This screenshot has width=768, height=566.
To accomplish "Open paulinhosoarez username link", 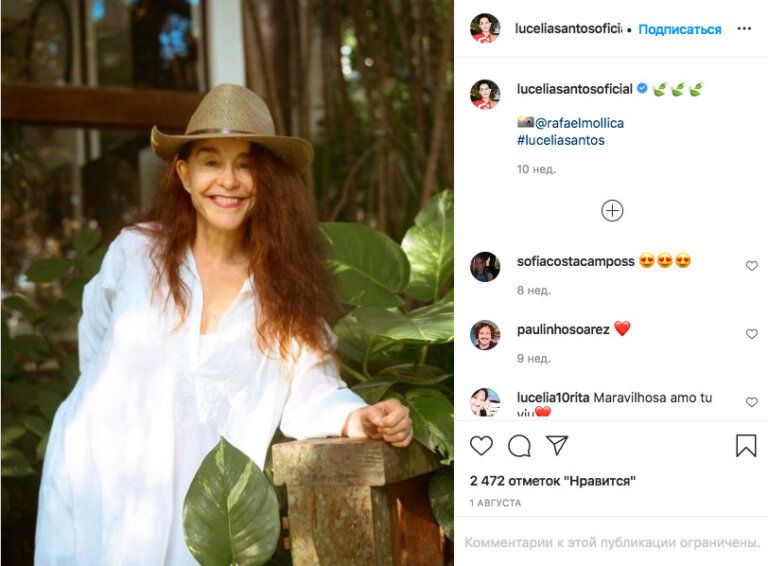I will 562,329.
